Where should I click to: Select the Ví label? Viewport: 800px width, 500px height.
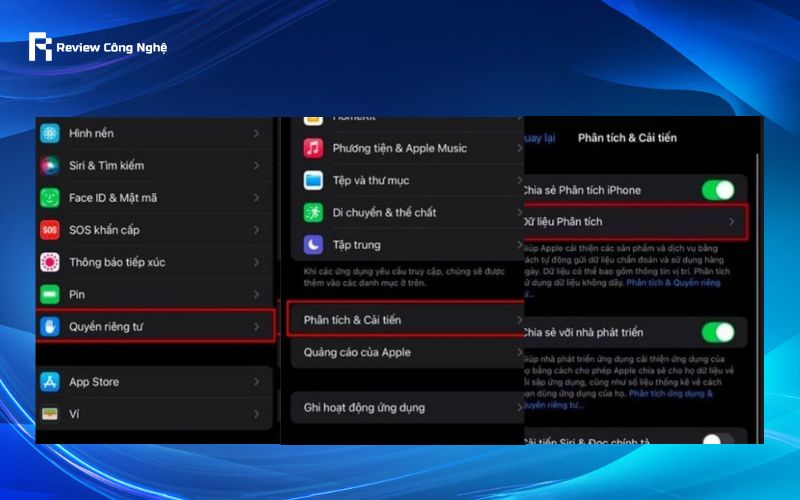click(x=74, y=414)
